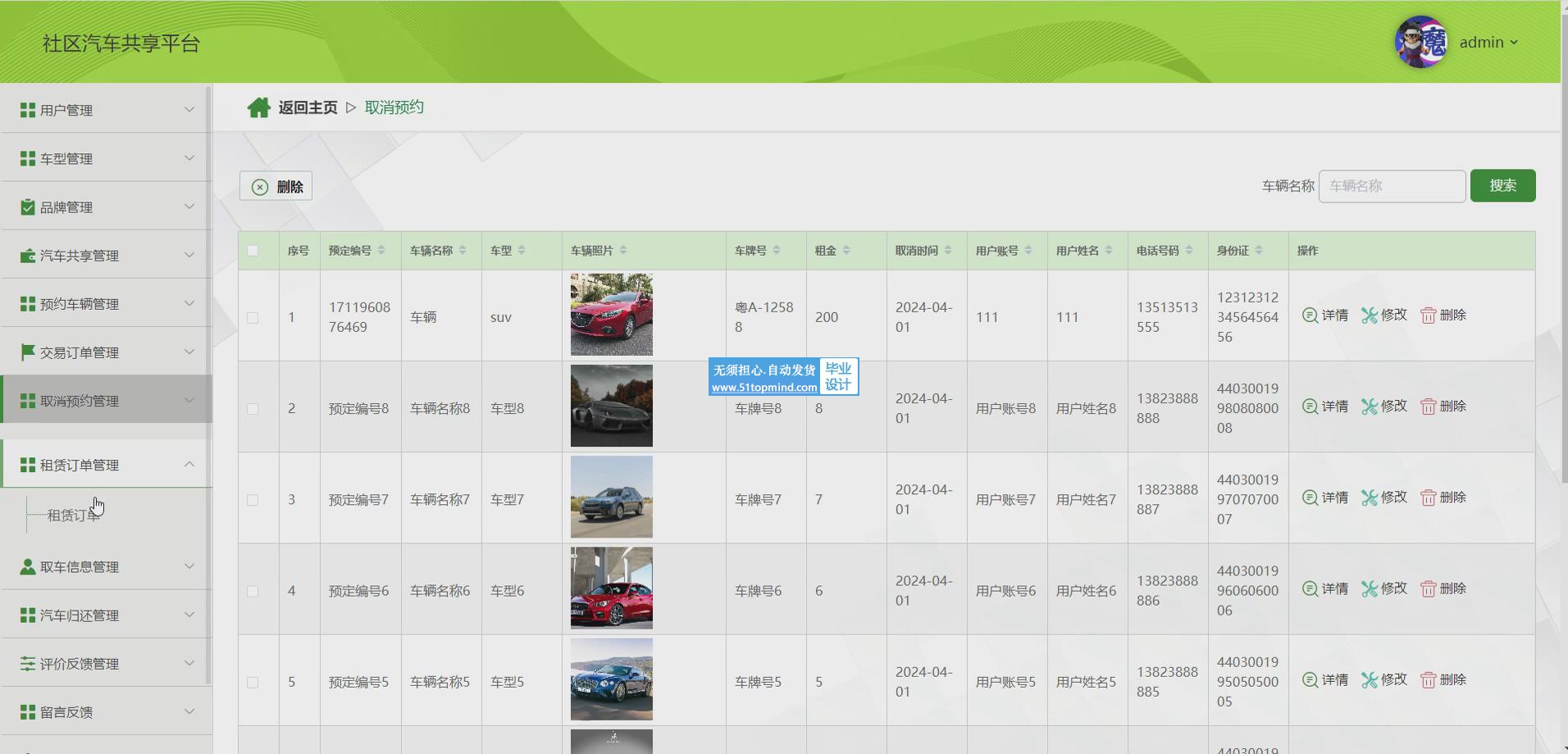Click the 取消预约 breadcrumb text
The height and width of the screenshot is (754, 1568).
(x=394, y=107)
